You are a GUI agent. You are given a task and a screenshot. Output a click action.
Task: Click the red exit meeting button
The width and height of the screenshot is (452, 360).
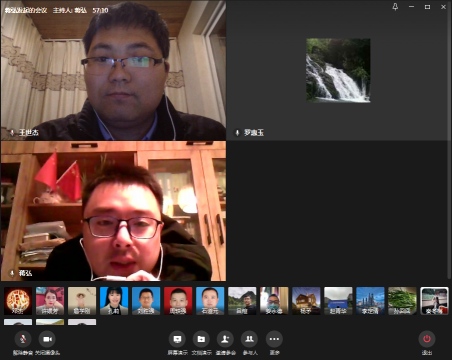tap(427, 339)
